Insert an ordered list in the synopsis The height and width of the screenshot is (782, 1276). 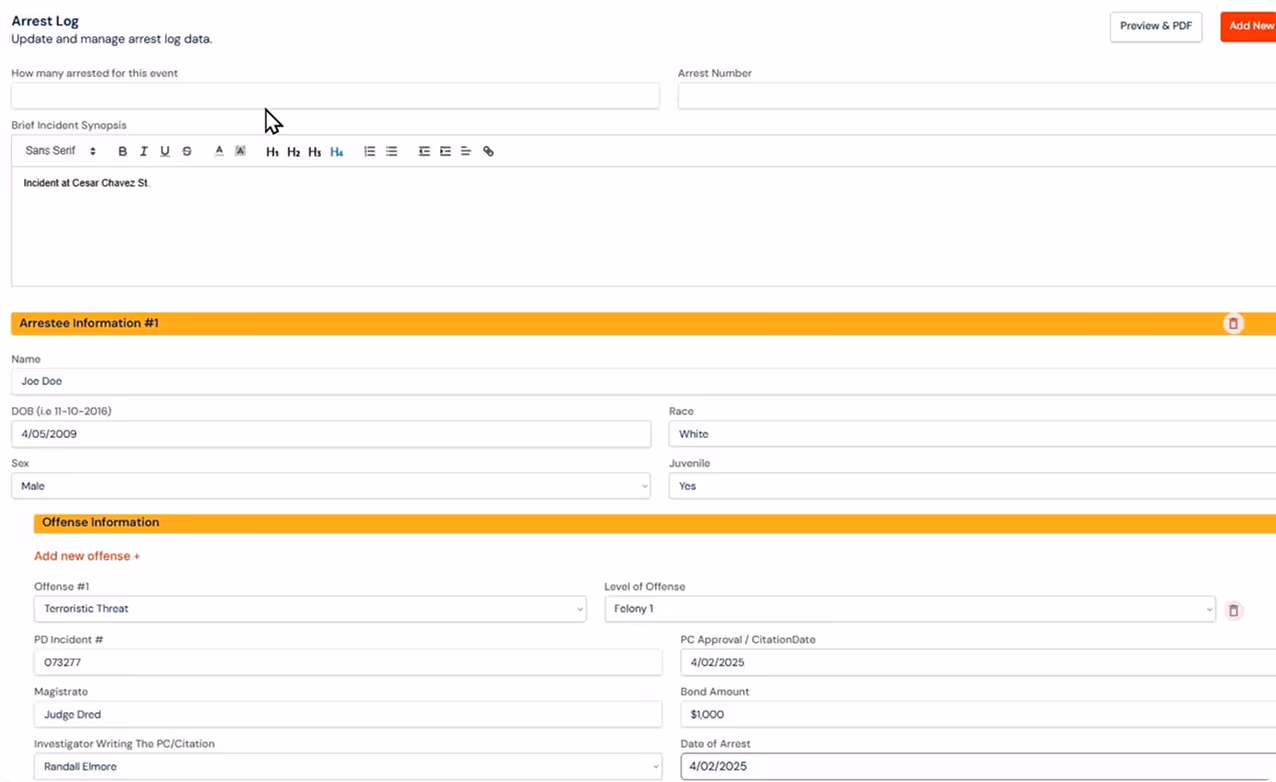(369, 151)
